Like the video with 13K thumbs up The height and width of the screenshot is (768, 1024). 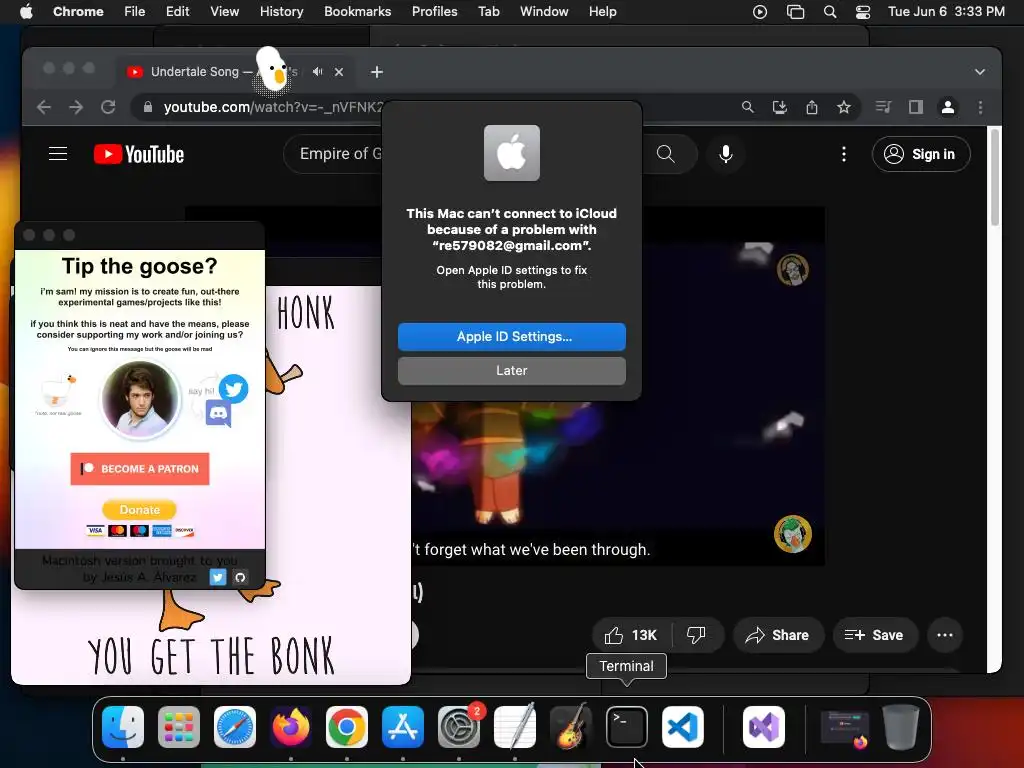pos(632,635)
